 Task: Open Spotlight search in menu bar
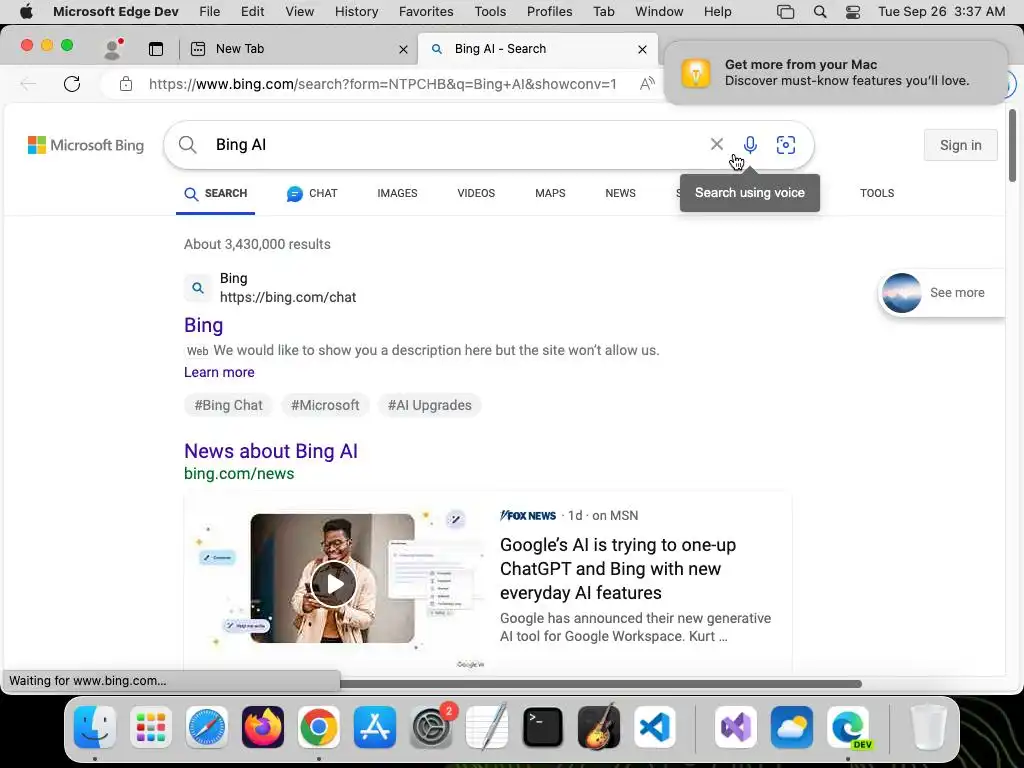[x=820, y=12]
